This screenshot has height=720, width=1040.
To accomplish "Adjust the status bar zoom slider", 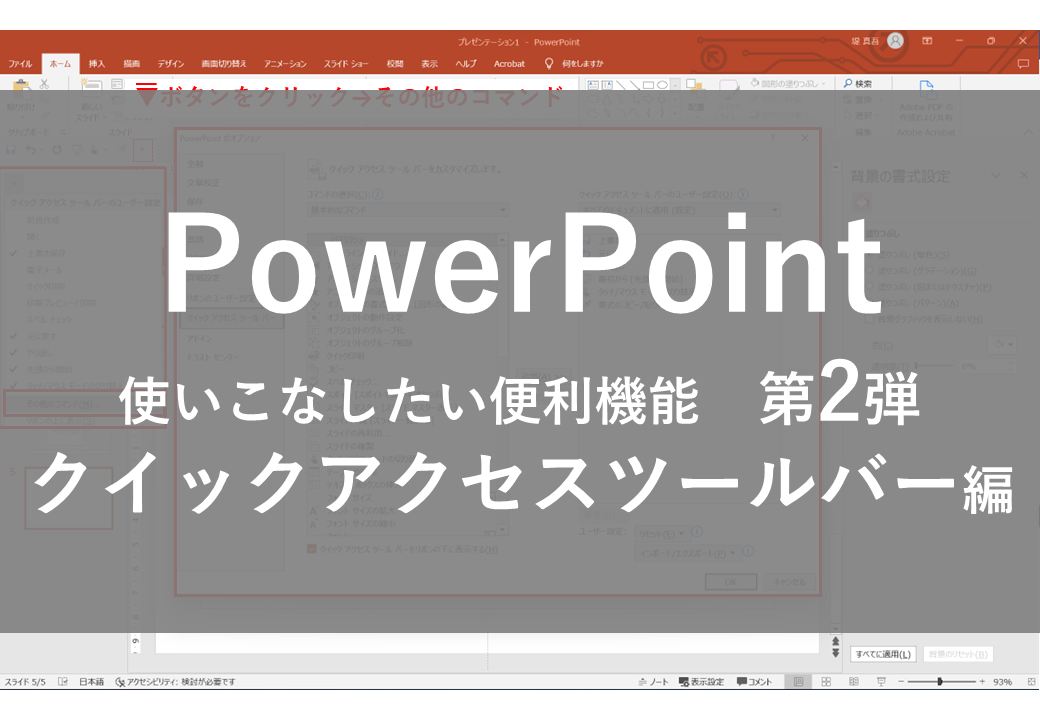I will pyautogui.click(x=941, y=682).
